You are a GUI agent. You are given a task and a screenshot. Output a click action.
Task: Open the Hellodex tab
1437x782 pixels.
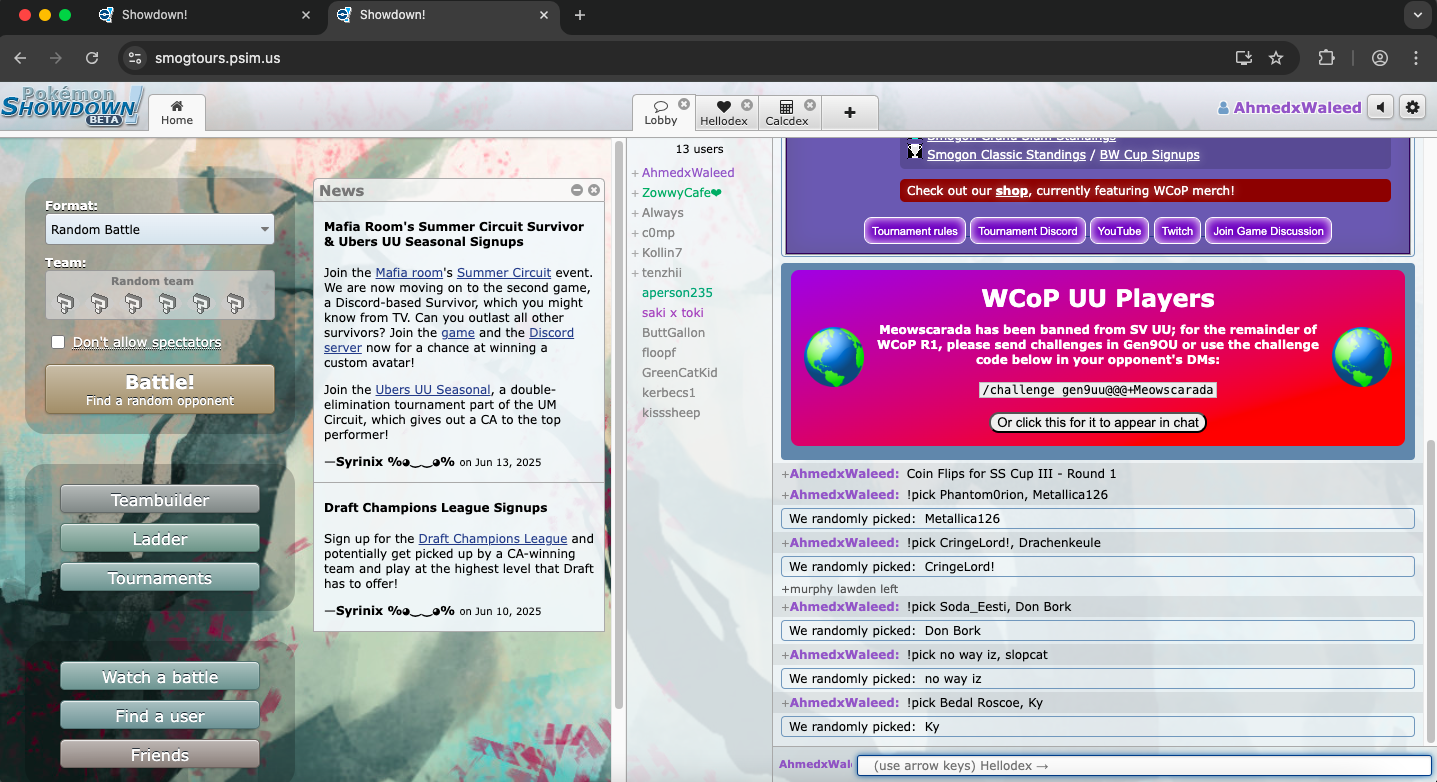[x=724, y=112]
